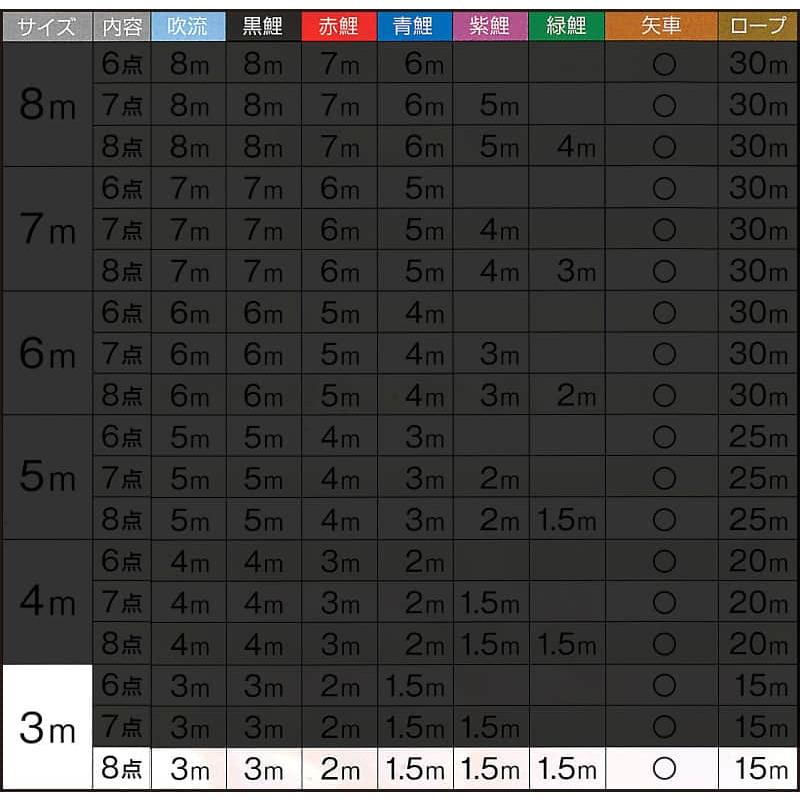The height and width of the screenshot is (800, 800).
Task: Click 青鯉 1.5m in the 3m-size 6点 row
Action: point(415,685)
